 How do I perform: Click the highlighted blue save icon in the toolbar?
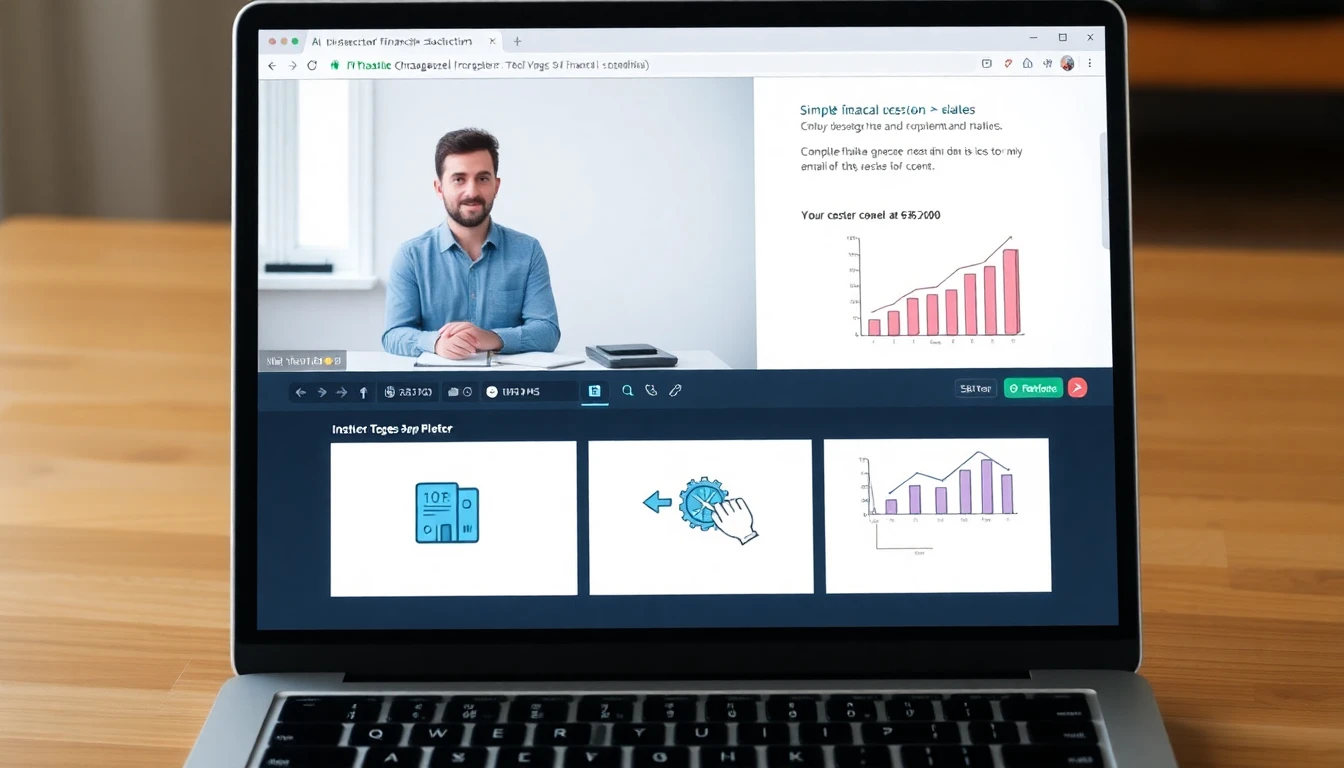click(594, 391)
